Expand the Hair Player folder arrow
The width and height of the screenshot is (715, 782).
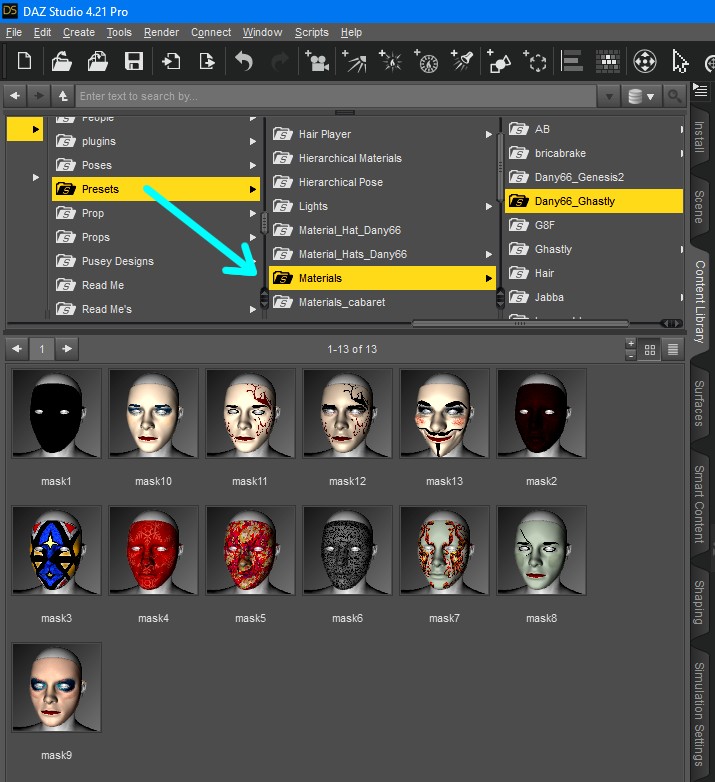tap(489, 135)
